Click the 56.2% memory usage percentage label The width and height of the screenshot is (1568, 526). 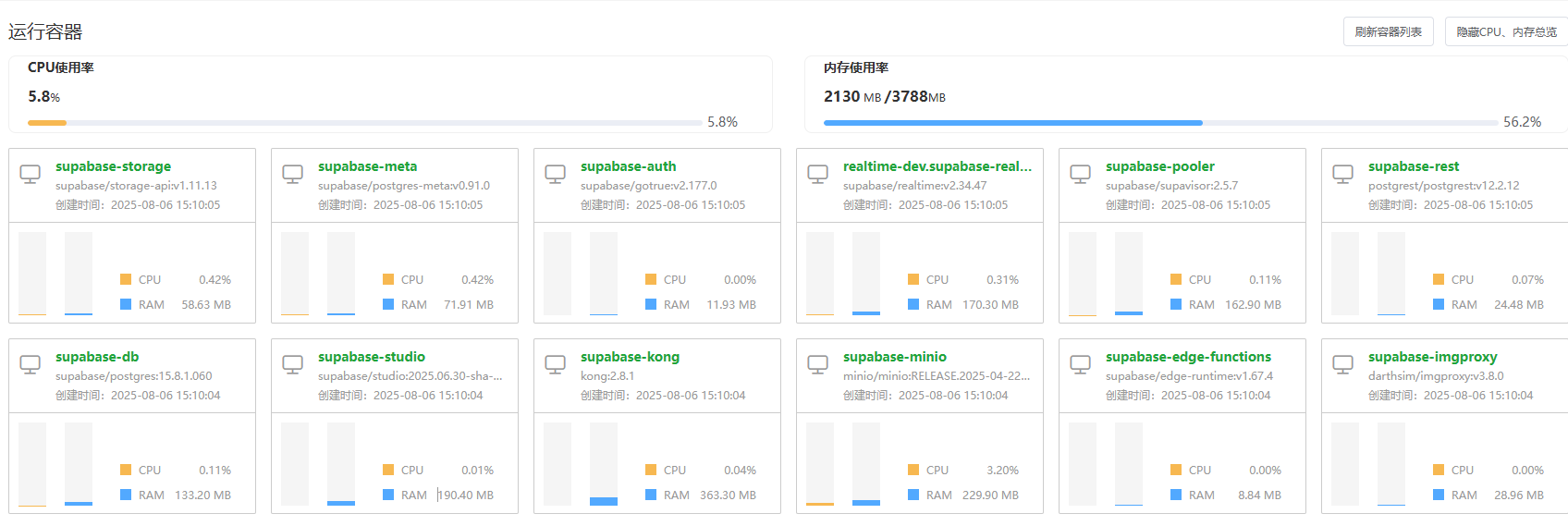point(1522,122)
